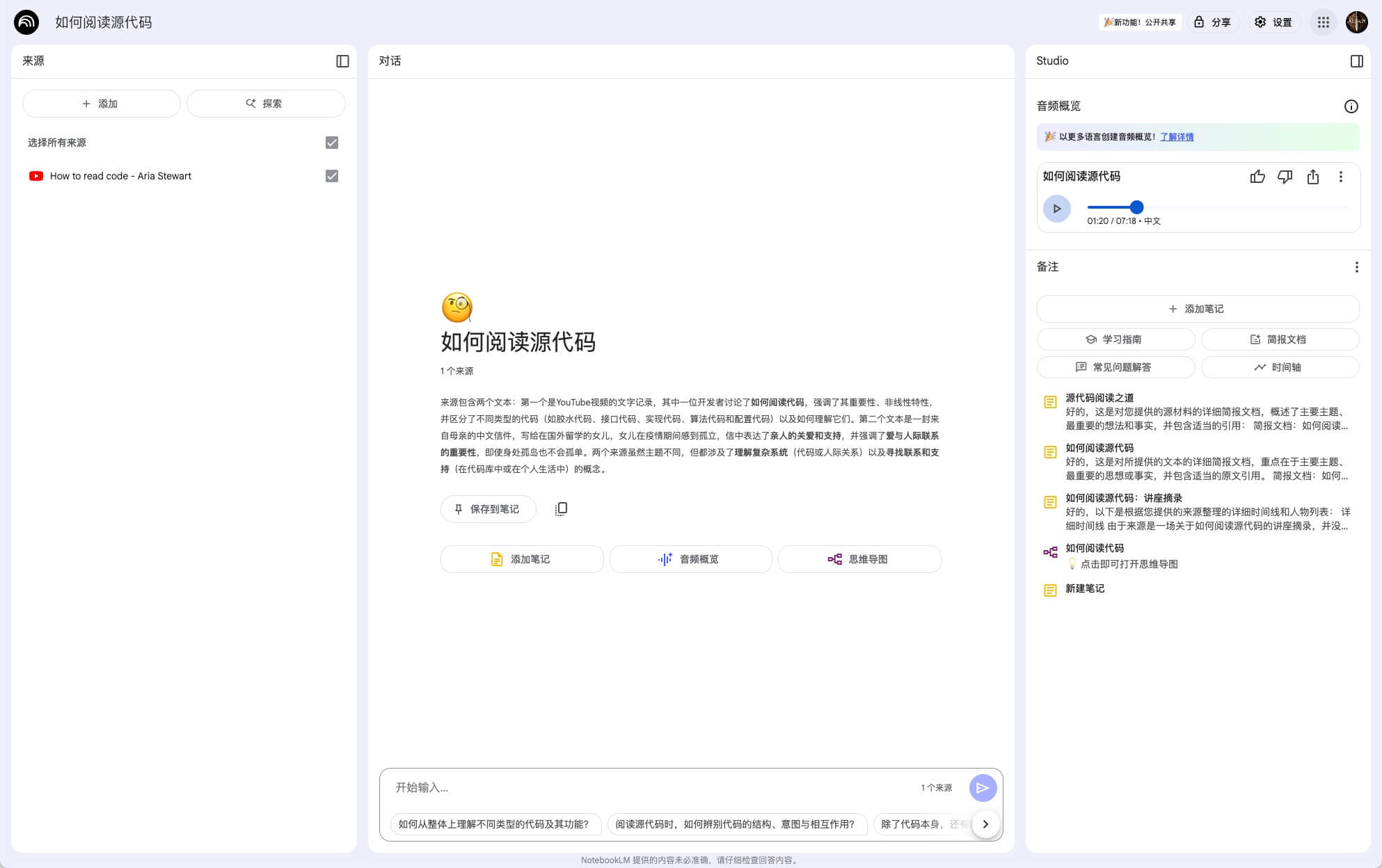Image resolution: width=1382 pixels, height=868 pixels.
Task: Open the How to read code - Aria Stewart source
Action: point(120,176)
